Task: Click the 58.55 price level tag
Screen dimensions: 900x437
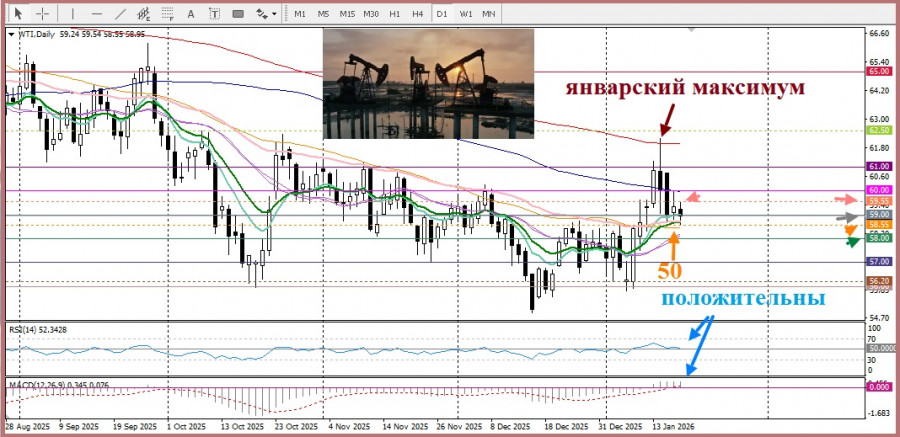Action: click(x=879, y=226)
